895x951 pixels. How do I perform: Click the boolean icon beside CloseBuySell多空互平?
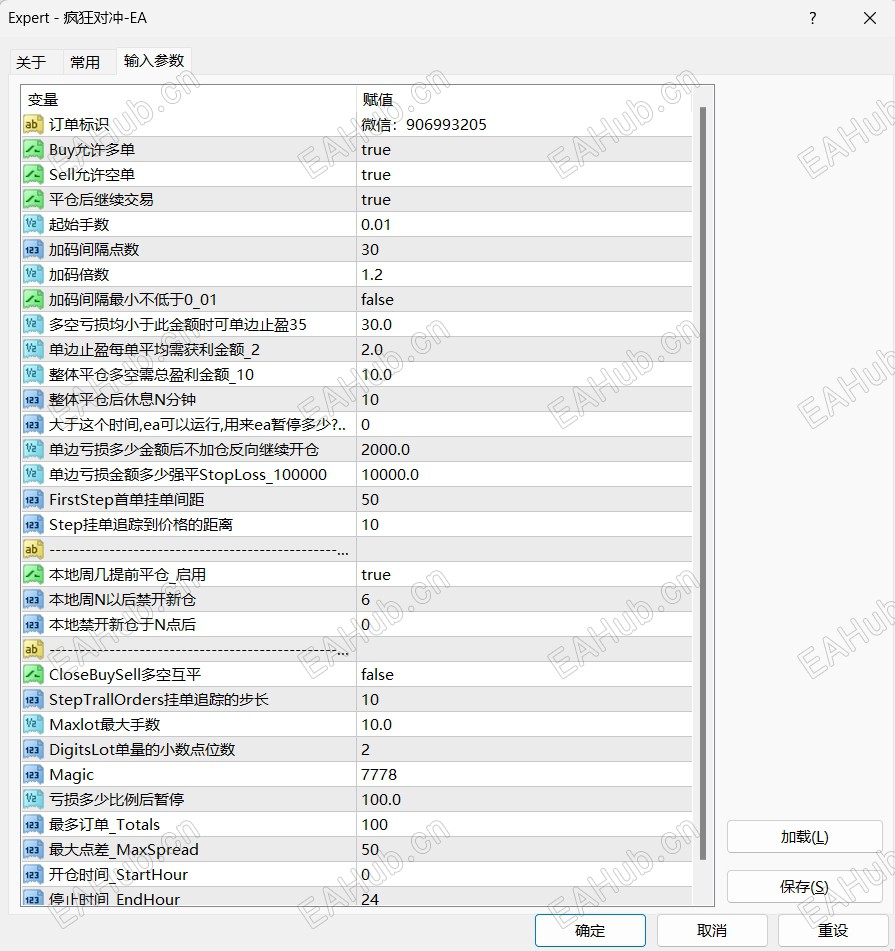[33, 674]
